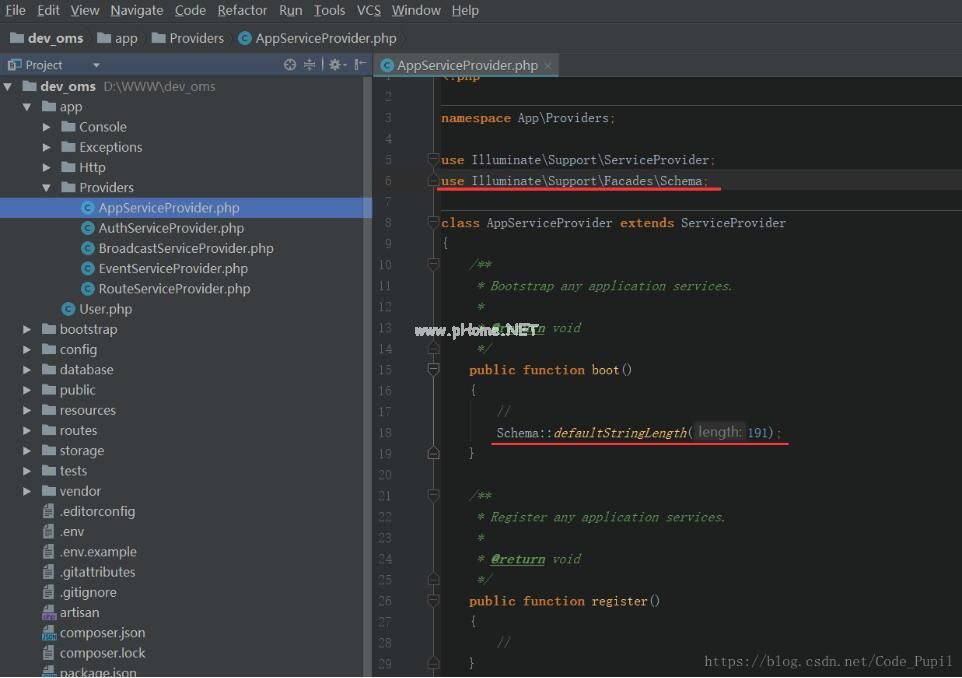The image size is (962, 678).
Task: Open Project panel settings gear
Action: tap(335, 64)
